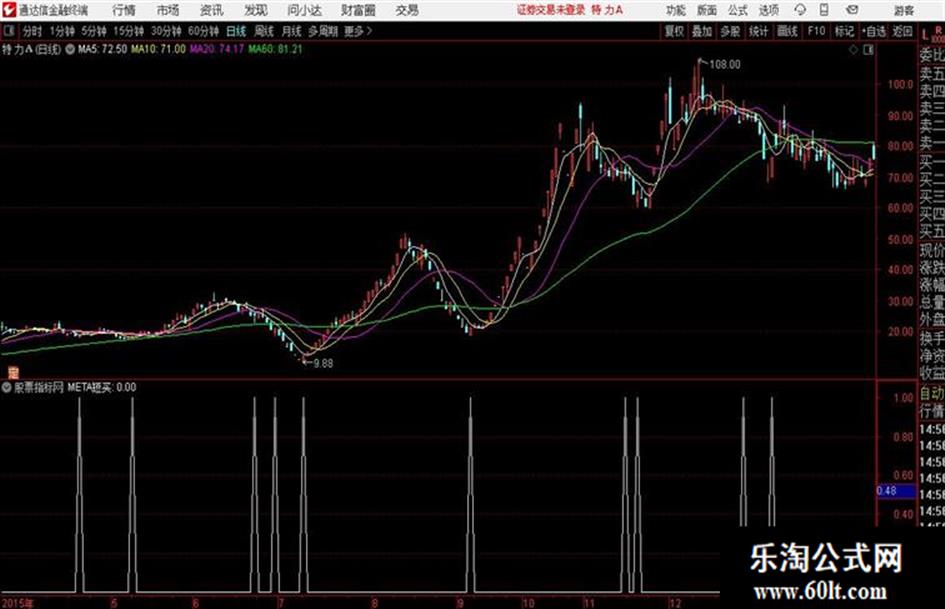Click the orange 扈 marker at chart bottom-left
The width and height of the screenshot is (945, 609).
[x=13, y=372]
